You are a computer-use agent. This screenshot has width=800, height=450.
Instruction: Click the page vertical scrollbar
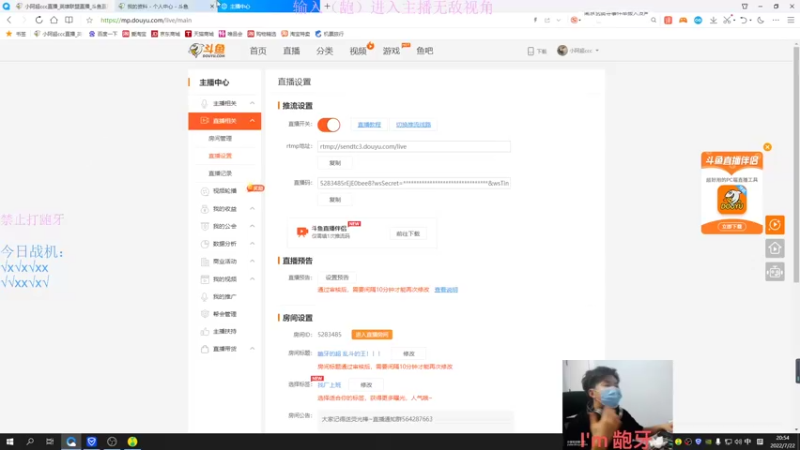(795, 163)
